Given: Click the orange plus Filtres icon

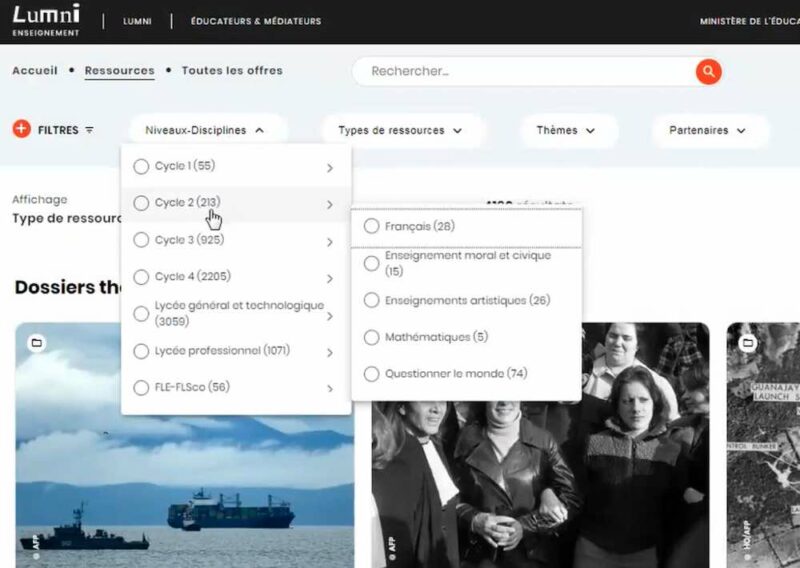Looking at the screenshot, I should point(21,129).
